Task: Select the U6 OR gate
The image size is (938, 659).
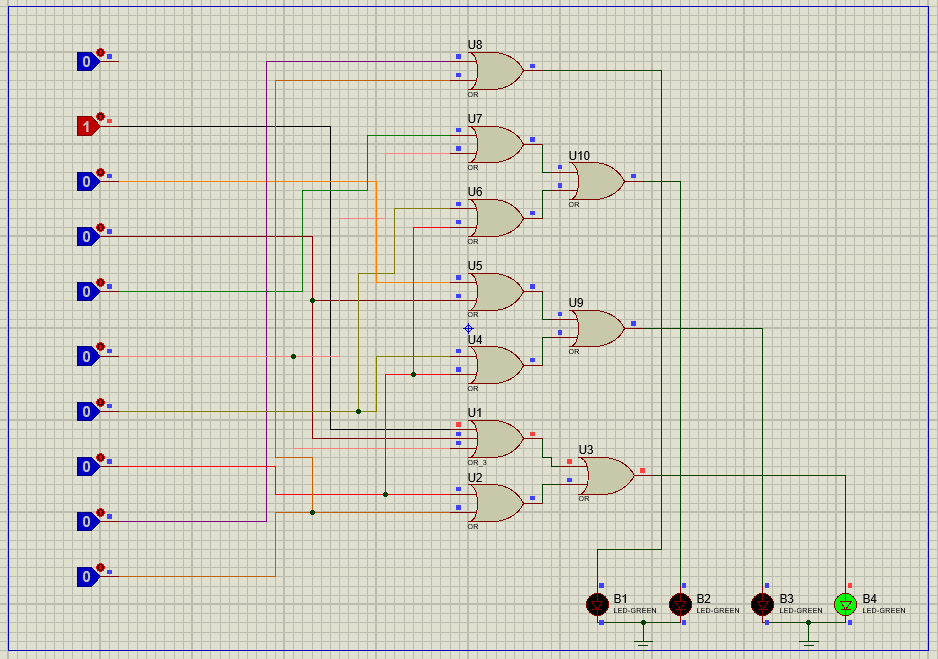Action: click(497, 218)
